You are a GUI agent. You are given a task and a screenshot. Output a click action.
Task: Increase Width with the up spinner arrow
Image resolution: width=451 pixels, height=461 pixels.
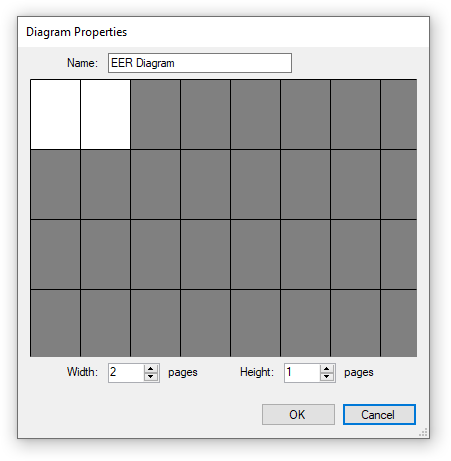[x=151, y=369]
